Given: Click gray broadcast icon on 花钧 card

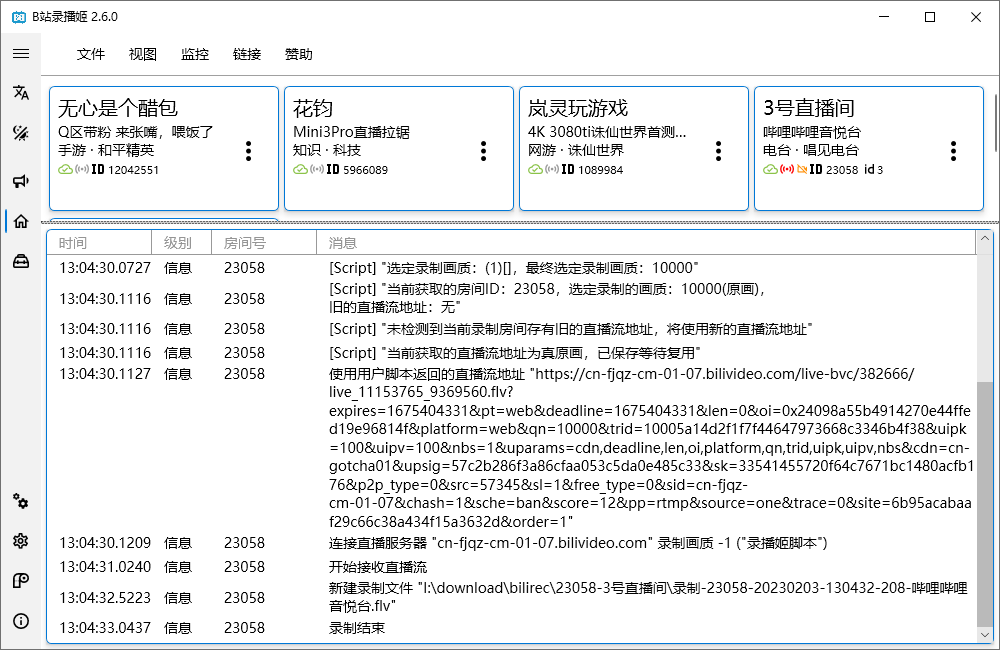Looking at the screenshot, I should tap(317, 170).
